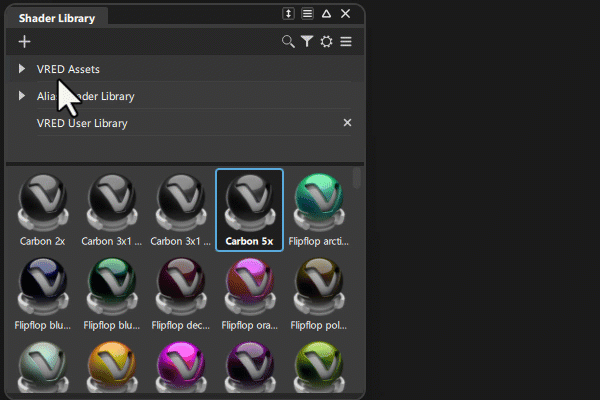Select the olive green material ball in bottom row
The height and width of the screenshot is (400, 600).
319,367
